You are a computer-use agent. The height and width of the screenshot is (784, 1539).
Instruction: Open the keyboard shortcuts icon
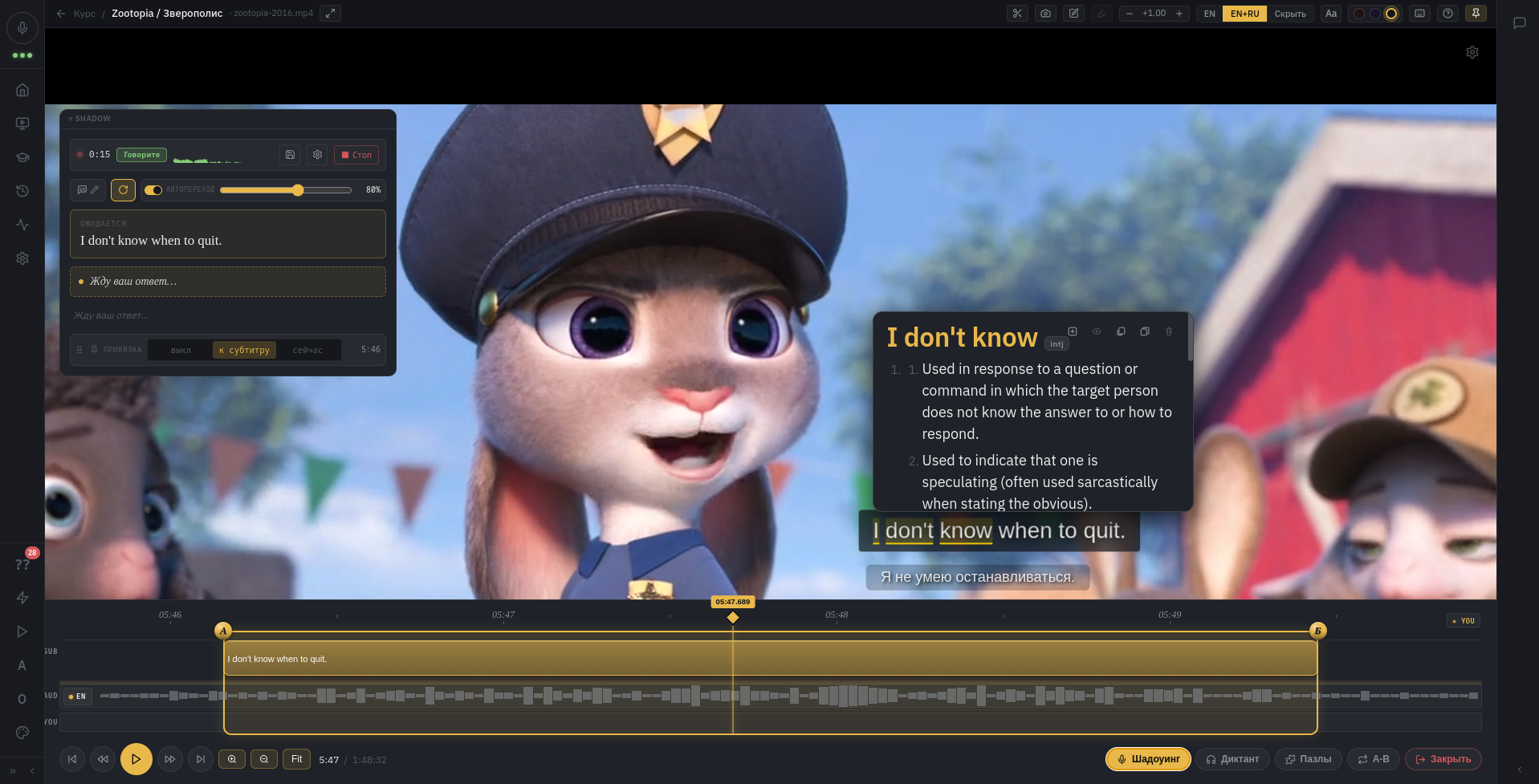1419,14
